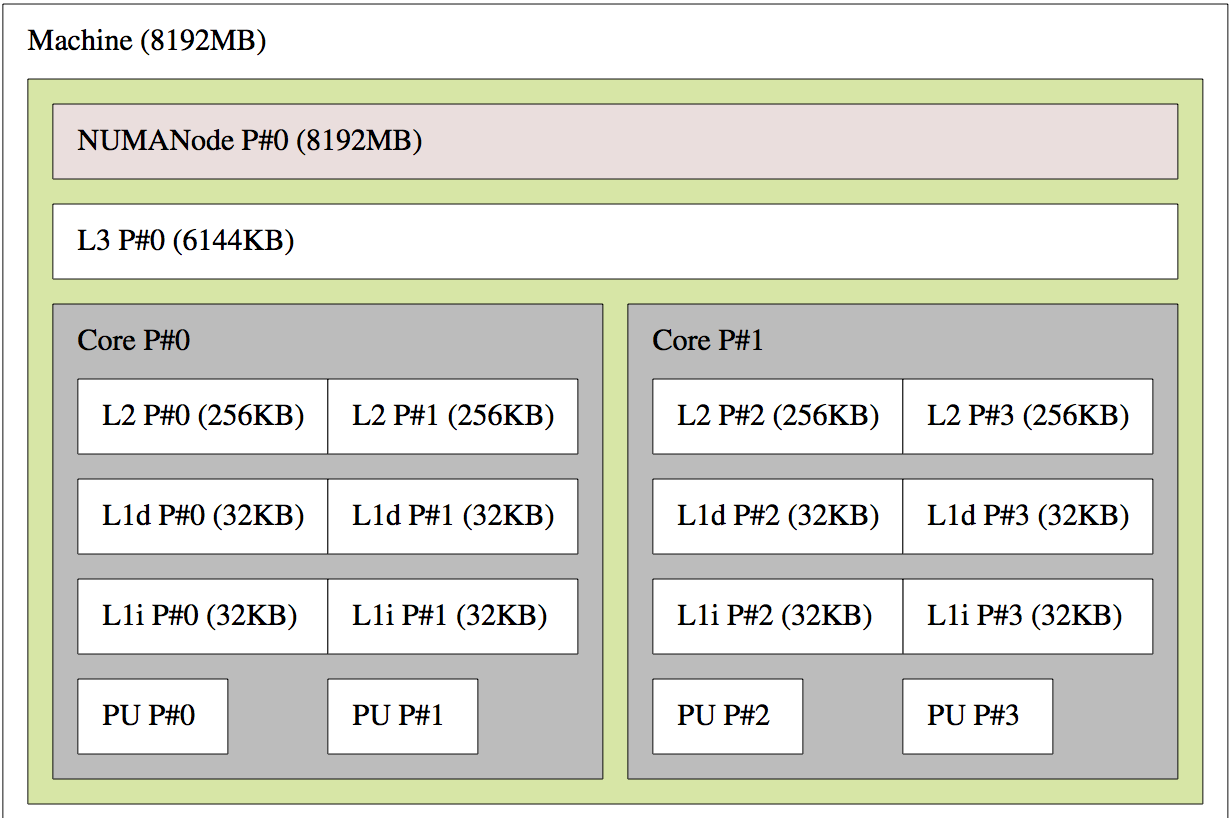
Task: Select the L1d P#1 (32KB) box
Action: click(x=453, y=516)
